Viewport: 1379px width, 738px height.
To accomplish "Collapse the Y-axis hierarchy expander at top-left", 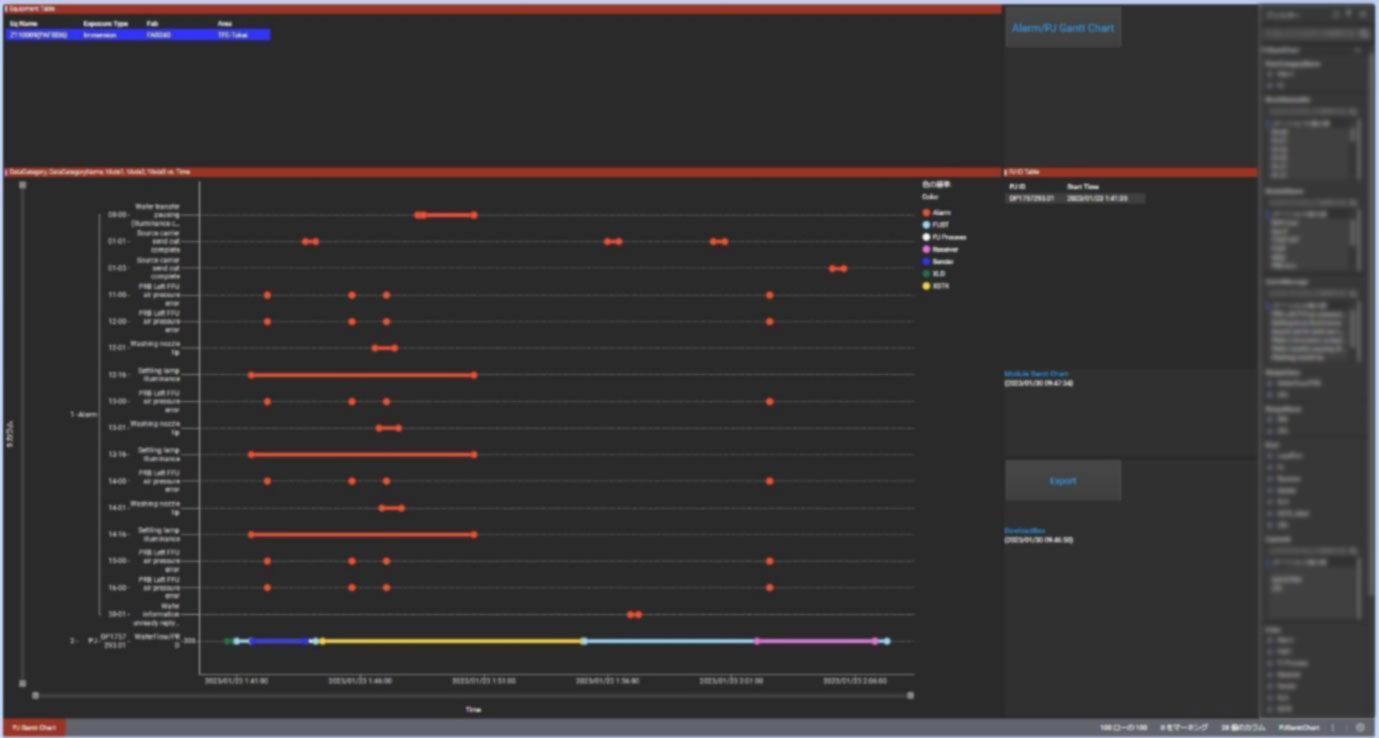I will tap(22, 185).
